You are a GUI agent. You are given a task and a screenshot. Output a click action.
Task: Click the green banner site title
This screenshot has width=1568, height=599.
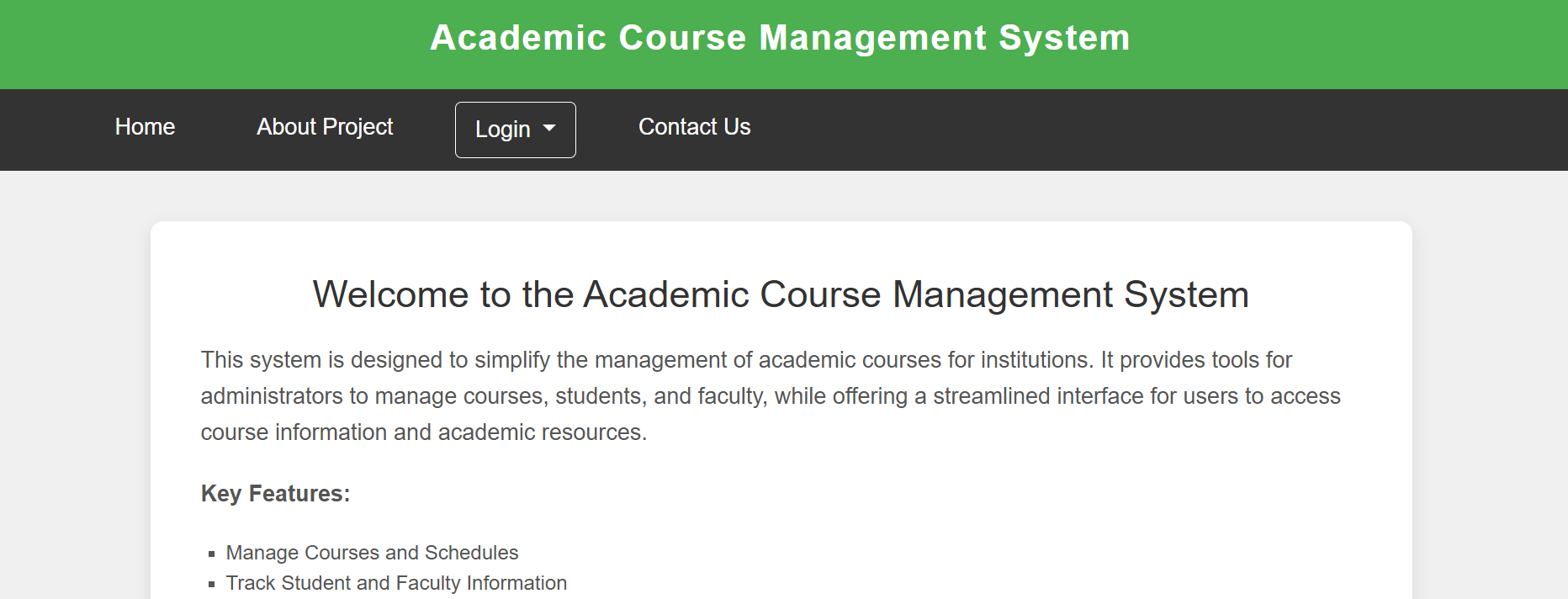pyautogui.click(x=780, y=38)
